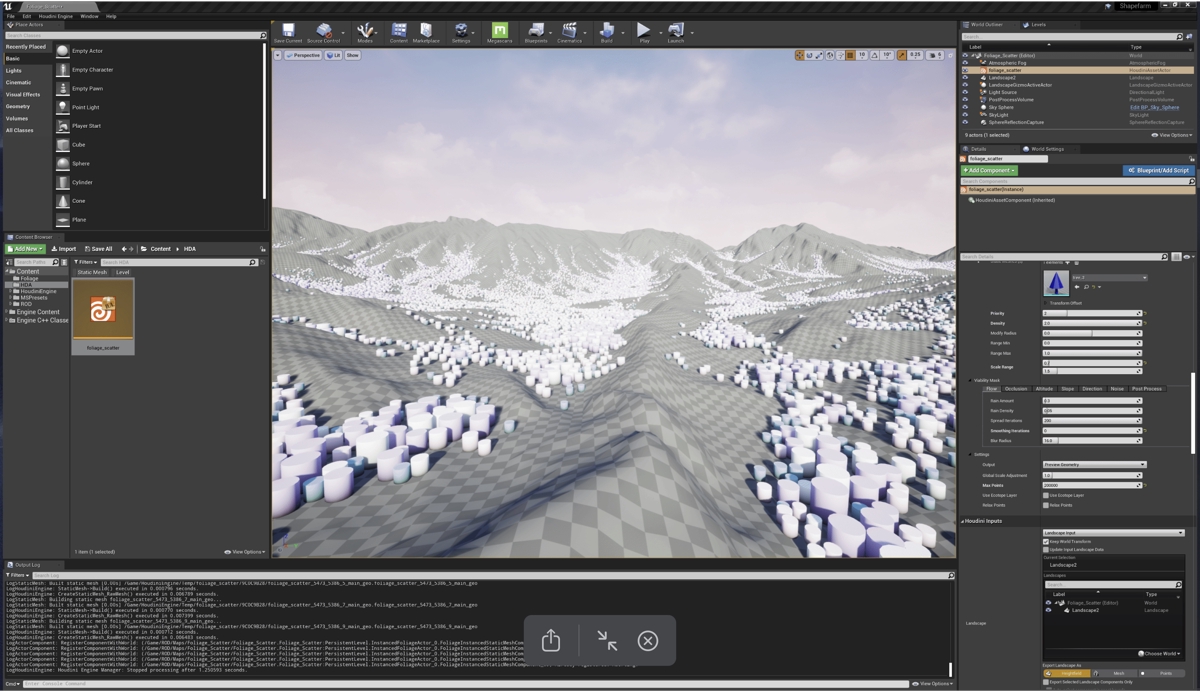Viewport: 1200px width, 692px height.
Task: Open the Blueprints toolbar icon
Action: point(536,31)
